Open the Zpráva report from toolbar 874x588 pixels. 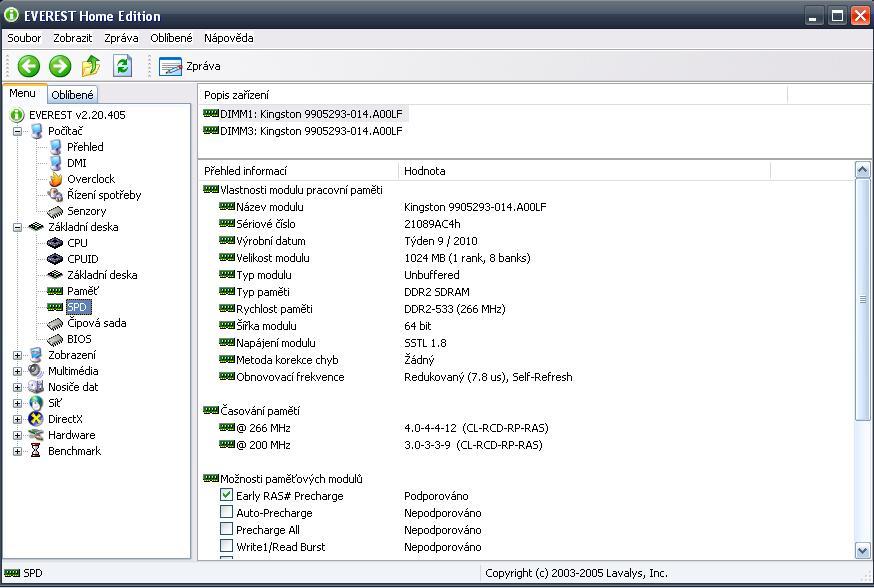(x=190, y=66)
